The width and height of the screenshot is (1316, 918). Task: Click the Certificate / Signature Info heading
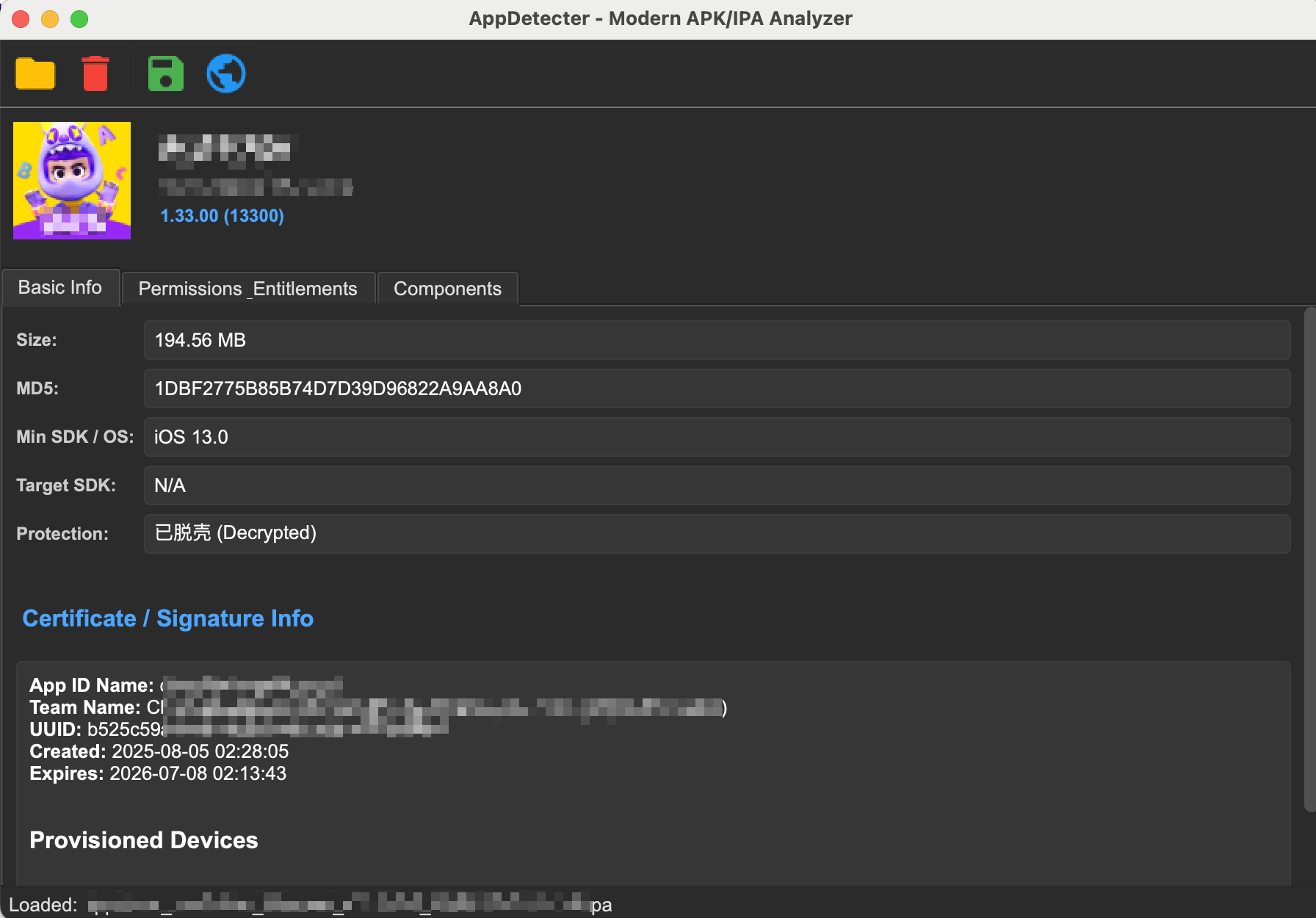167,618
